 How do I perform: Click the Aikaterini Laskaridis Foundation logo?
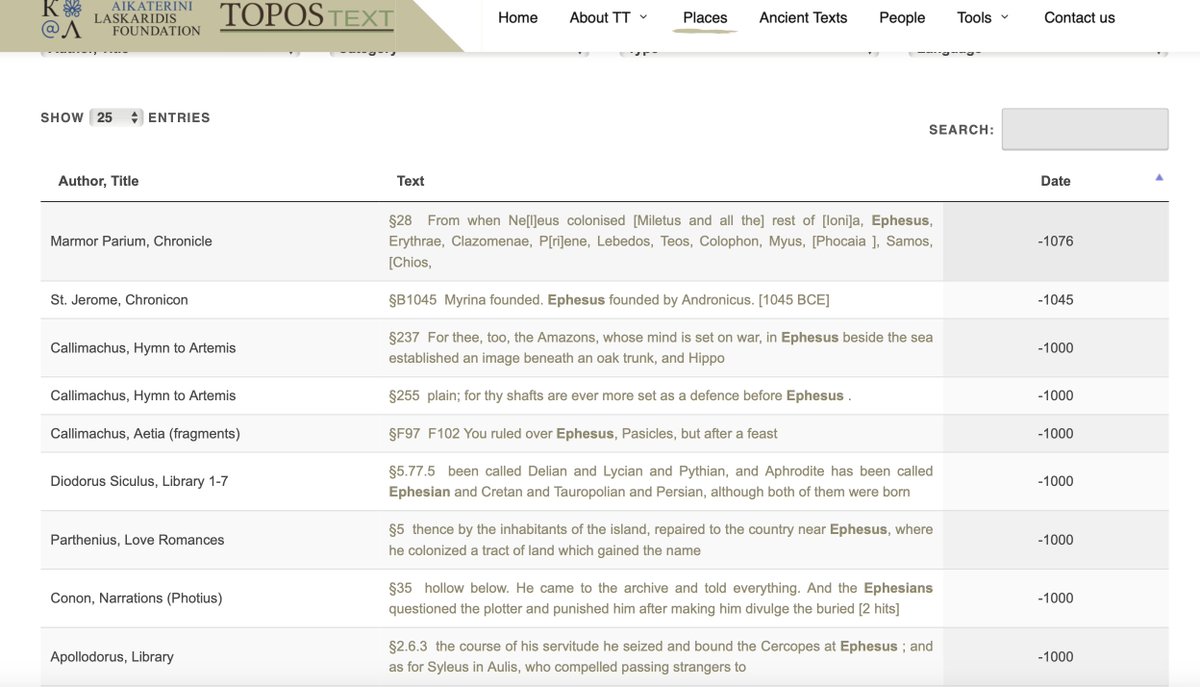tap(120, 18)
